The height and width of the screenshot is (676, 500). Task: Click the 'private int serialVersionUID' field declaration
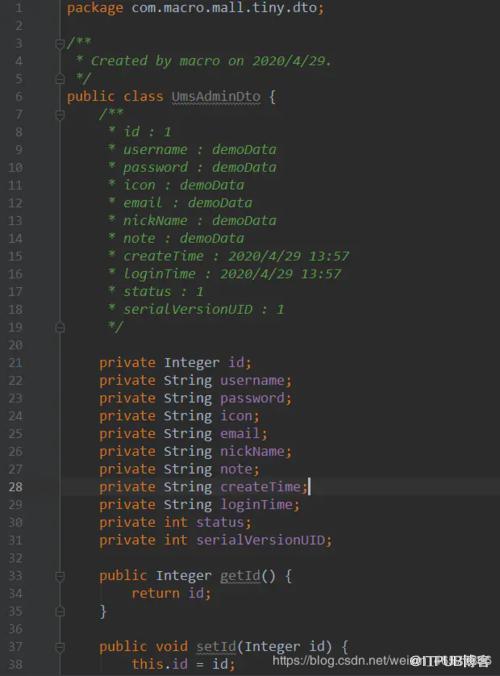[x=216, y=540]
